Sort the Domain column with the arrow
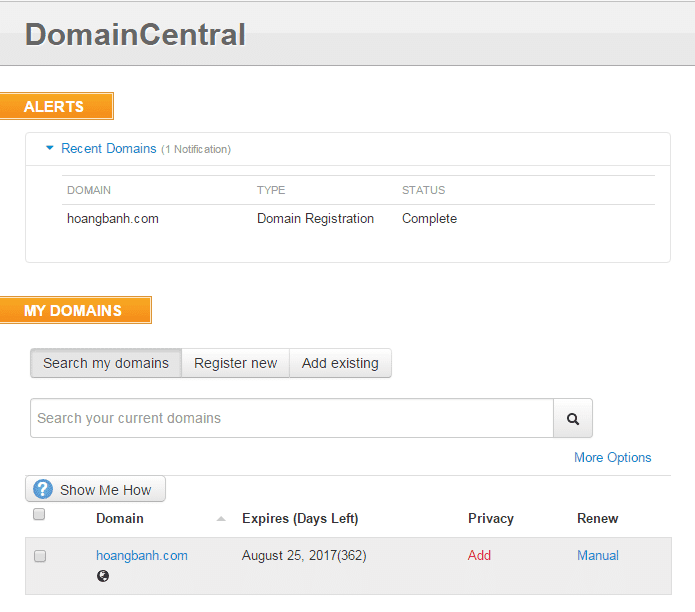The width and height of the screenshot is (695, 612). 221,519
